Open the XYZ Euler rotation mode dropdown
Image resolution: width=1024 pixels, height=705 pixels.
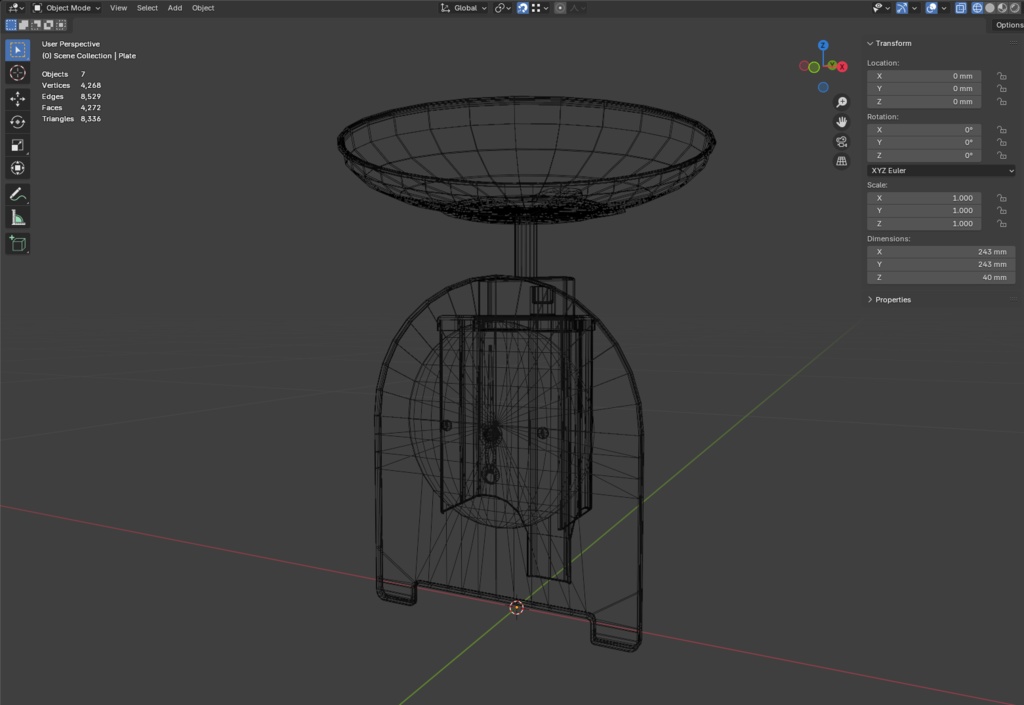[x=940, y=171]
